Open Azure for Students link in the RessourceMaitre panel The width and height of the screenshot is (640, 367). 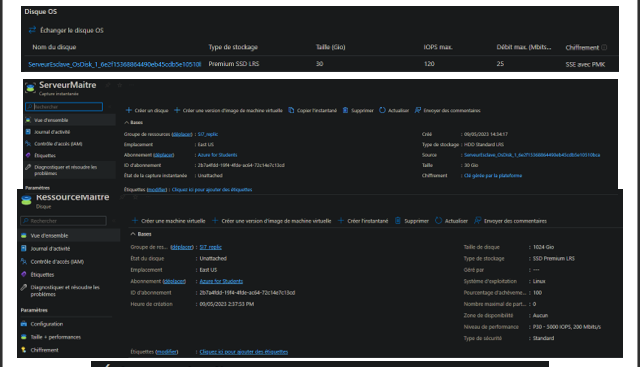[x=221, y=281]
